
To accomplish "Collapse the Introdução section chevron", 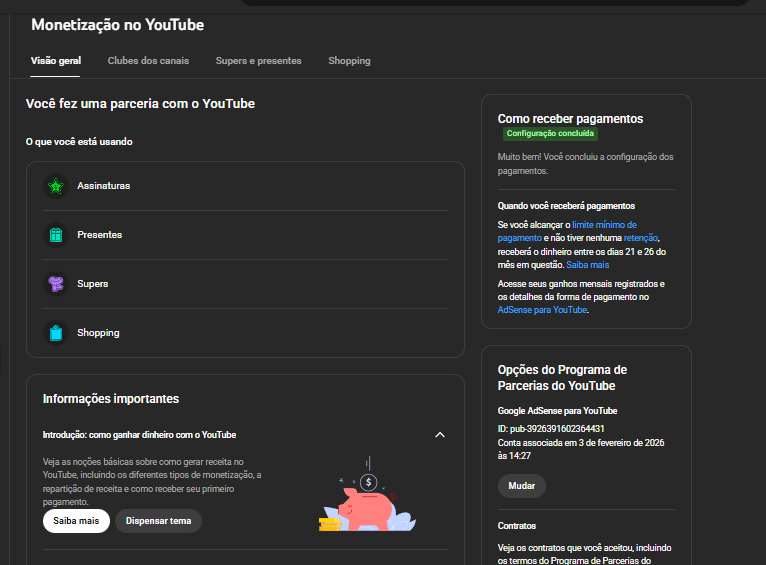I will (439, 435).
